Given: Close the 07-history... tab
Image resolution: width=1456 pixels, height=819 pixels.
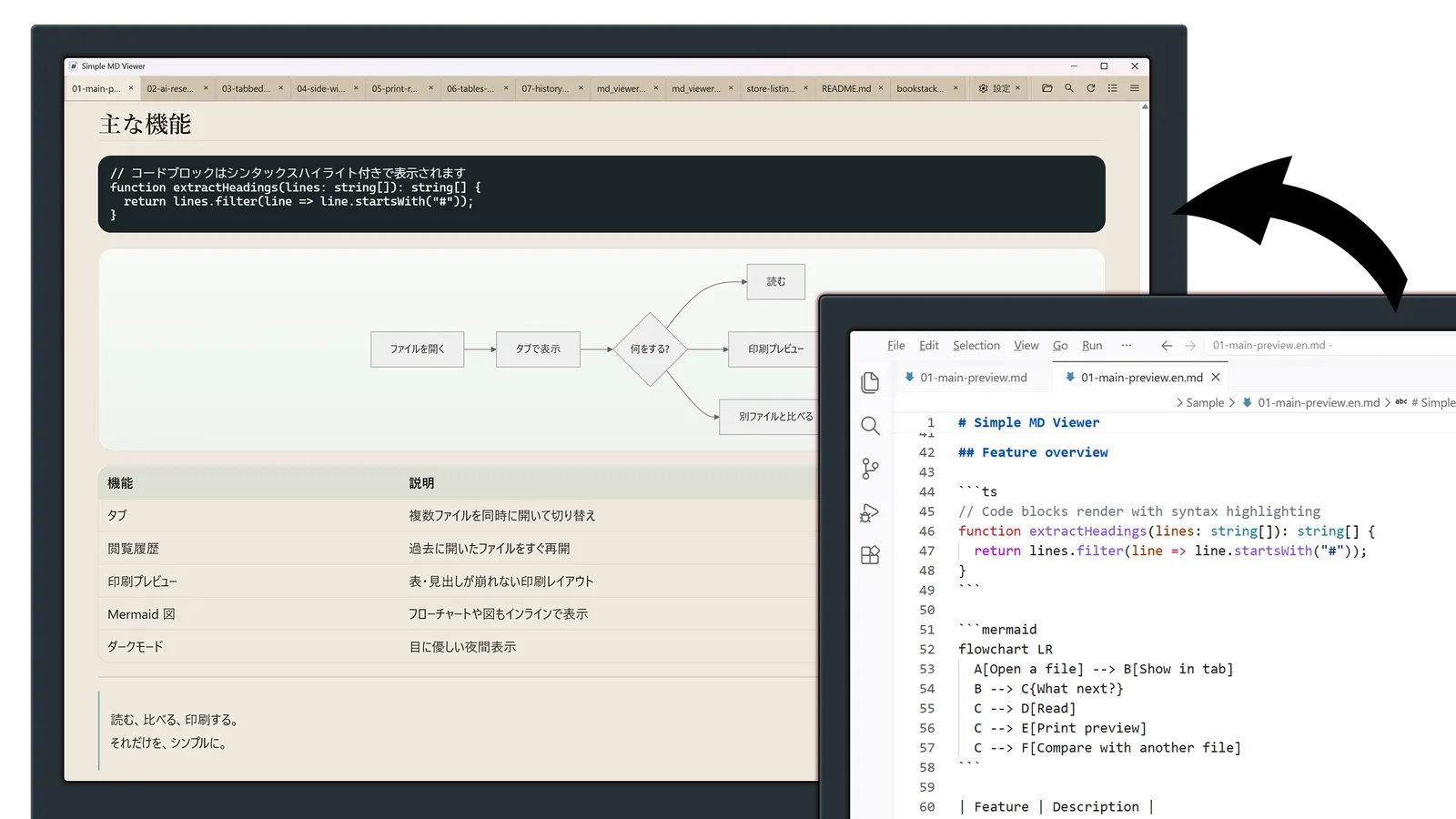Looking at the screenshot, I should pyautogui.click(x=581, y=88).
